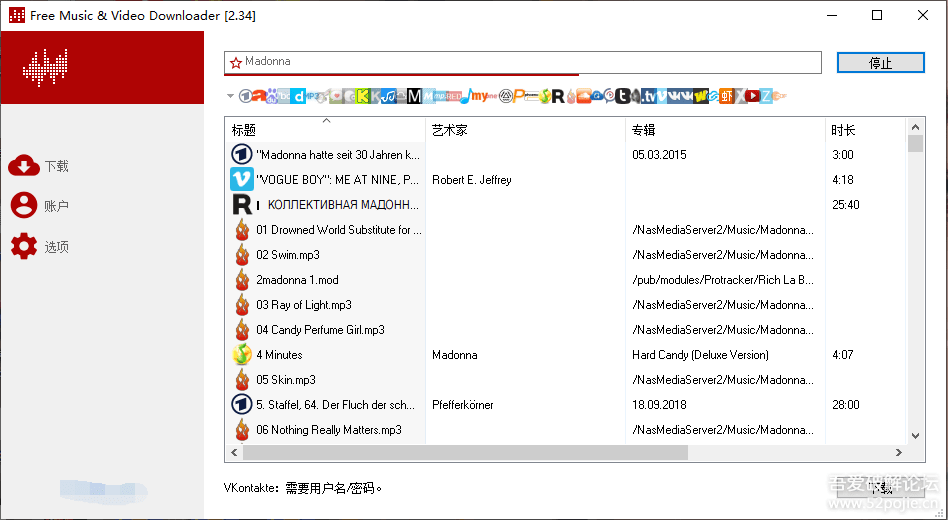Toggle the Tumblr "t" source icon
This screenshot has height=520, width=948.
click(x=623, y=96)
